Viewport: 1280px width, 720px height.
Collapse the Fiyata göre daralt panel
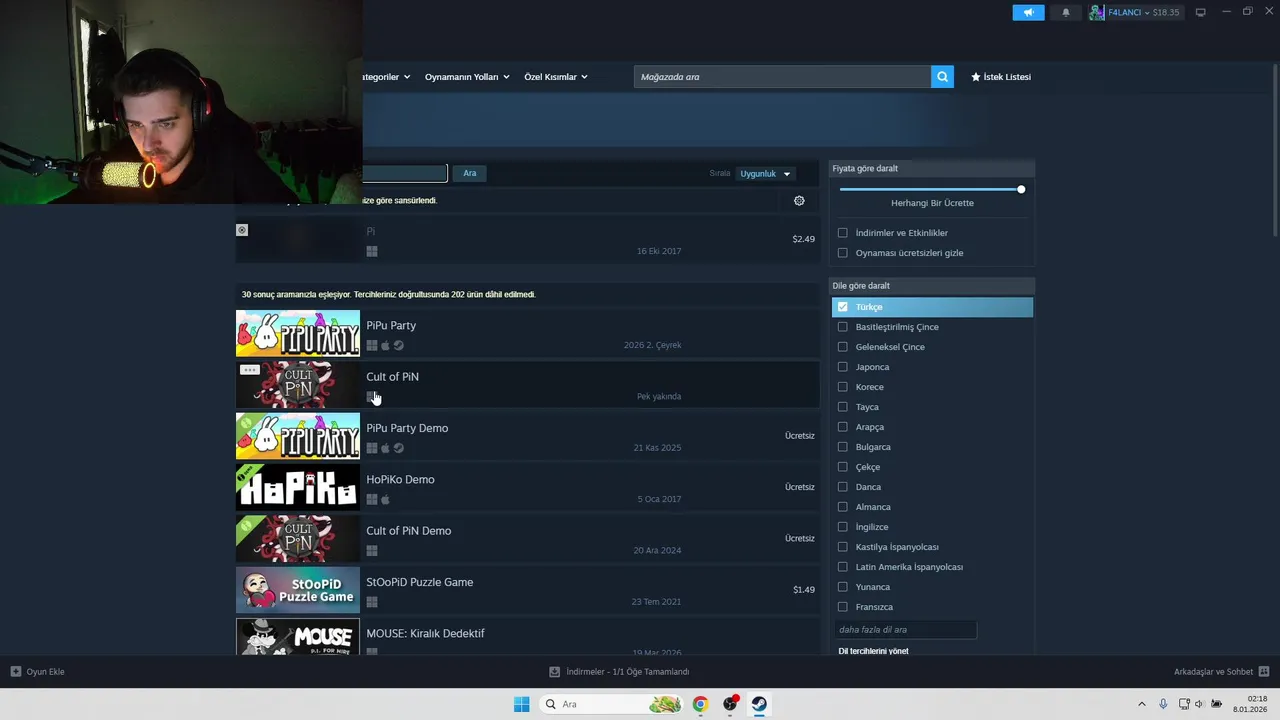932,168
